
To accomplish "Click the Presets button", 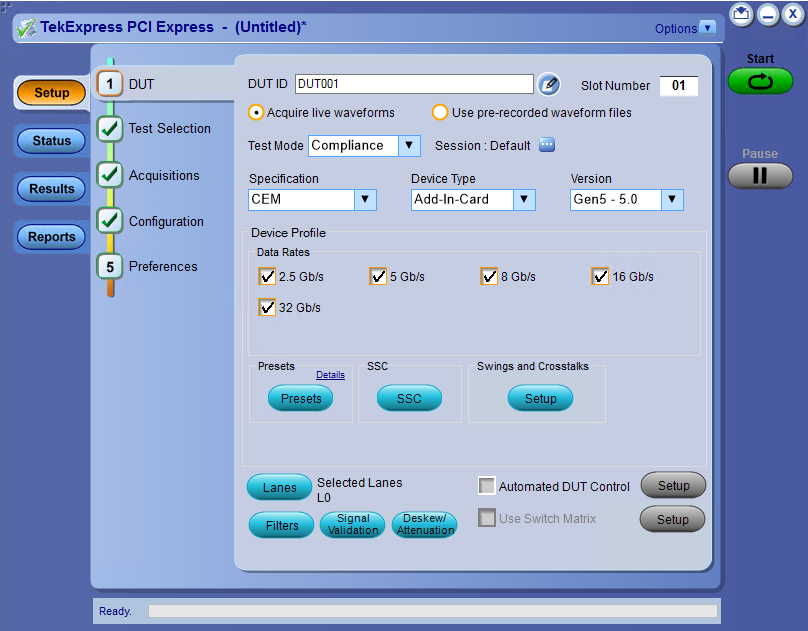I will tap(301, 398).
